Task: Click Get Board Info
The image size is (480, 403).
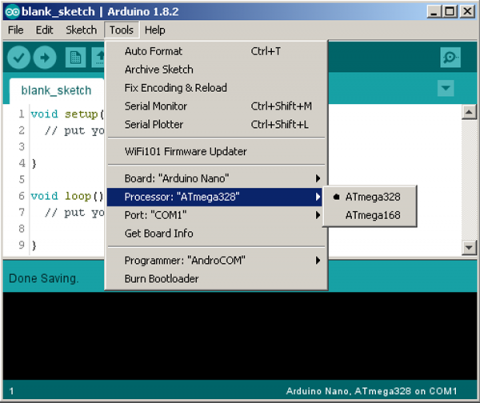Action: [x=216, y=233]
